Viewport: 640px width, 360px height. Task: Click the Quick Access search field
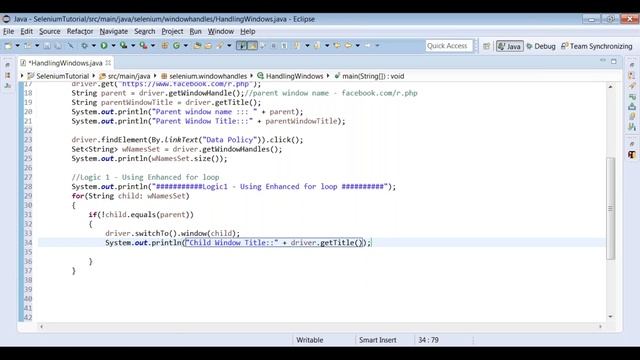pyautogui.click(x=448, y=46)
